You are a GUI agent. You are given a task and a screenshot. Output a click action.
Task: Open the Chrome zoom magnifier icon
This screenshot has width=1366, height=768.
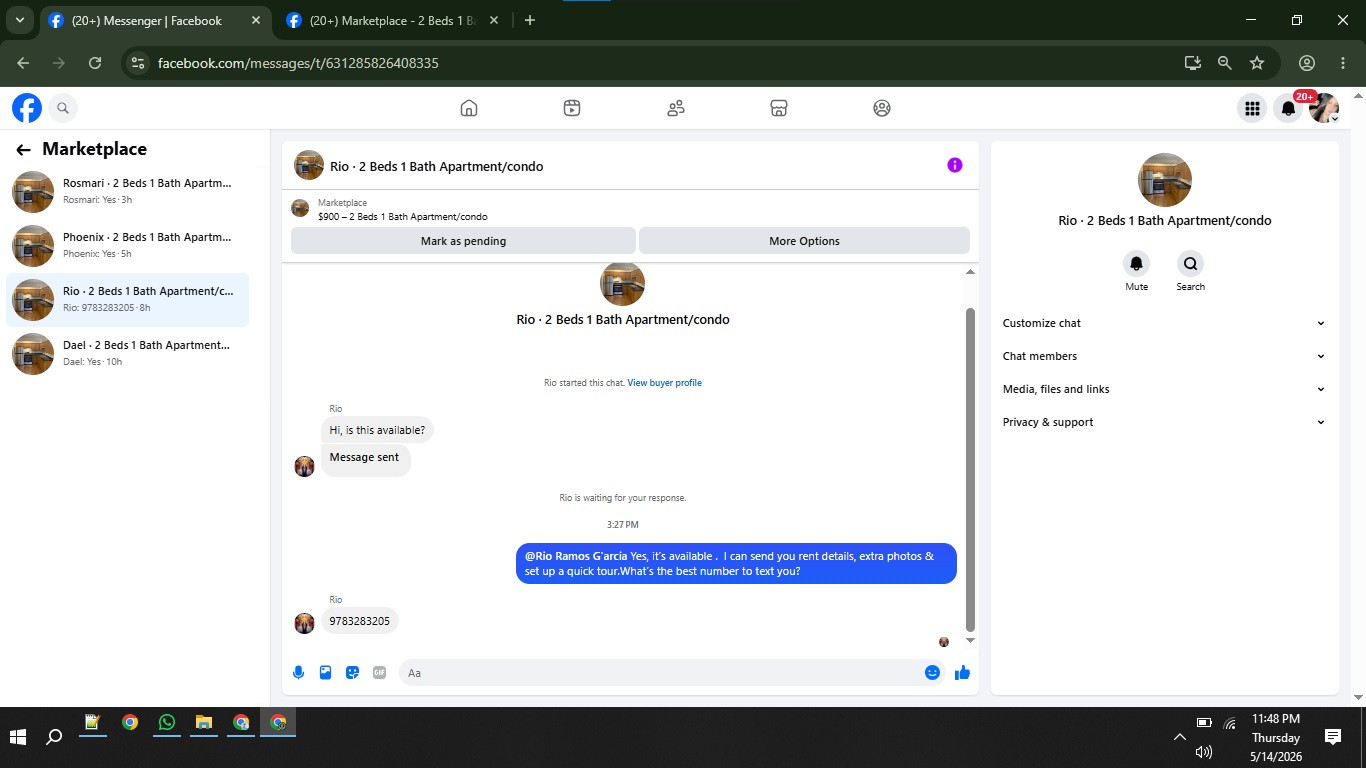point(1224,63)
